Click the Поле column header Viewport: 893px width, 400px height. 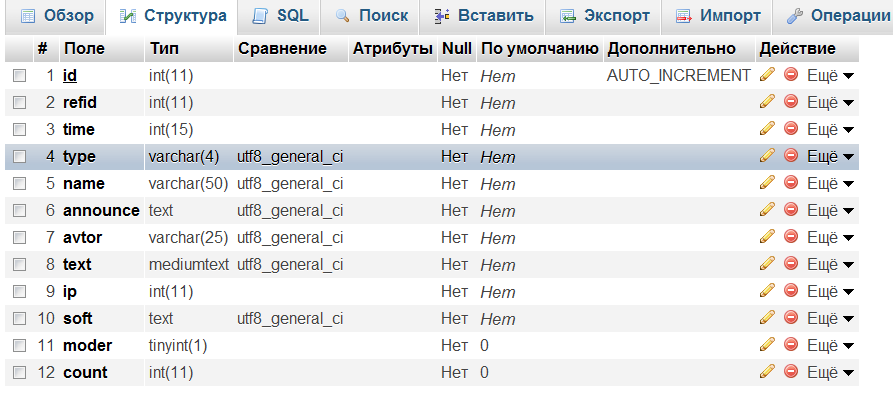(83, 48)
